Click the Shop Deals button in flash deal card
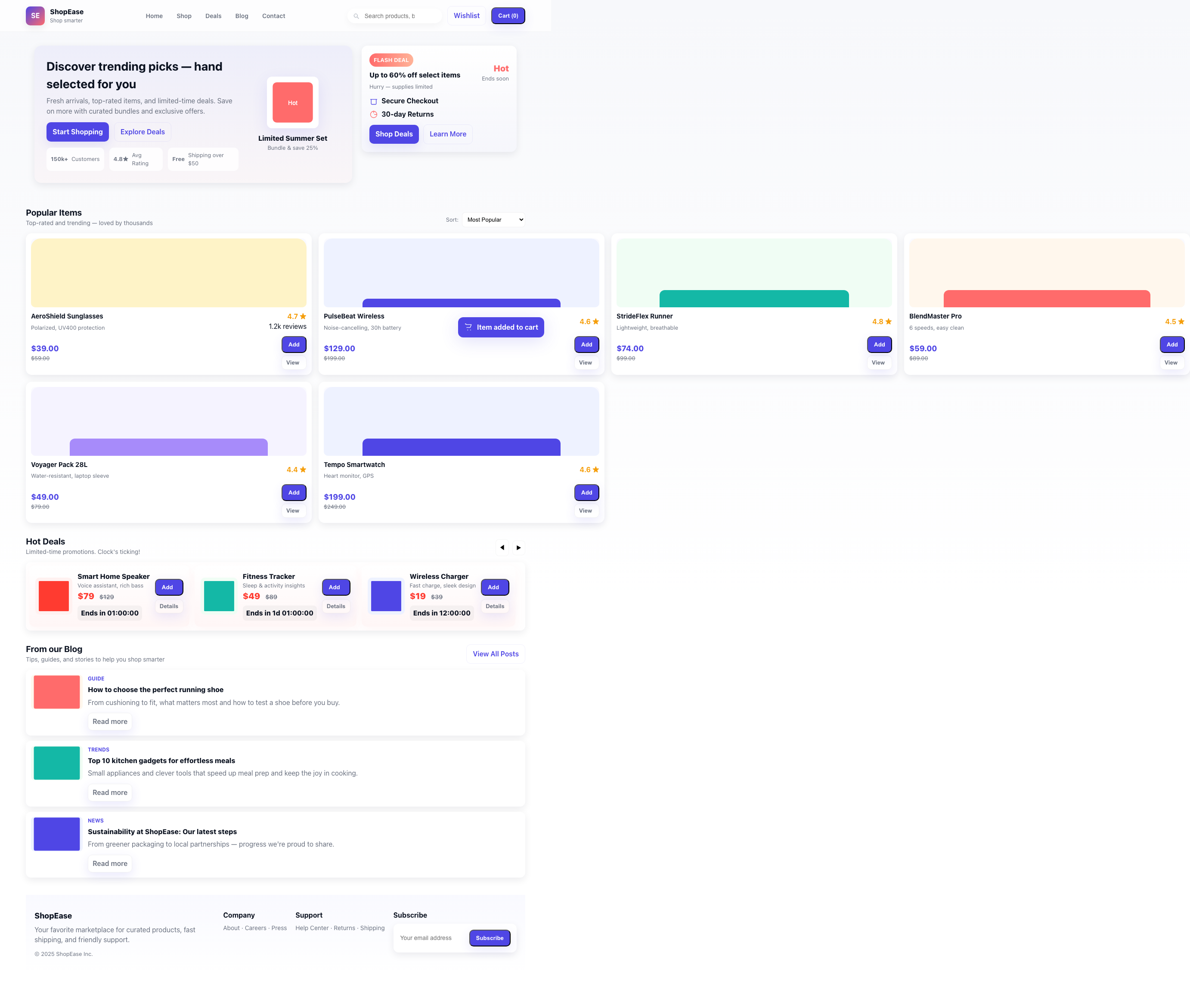 (x=394, y=134)
